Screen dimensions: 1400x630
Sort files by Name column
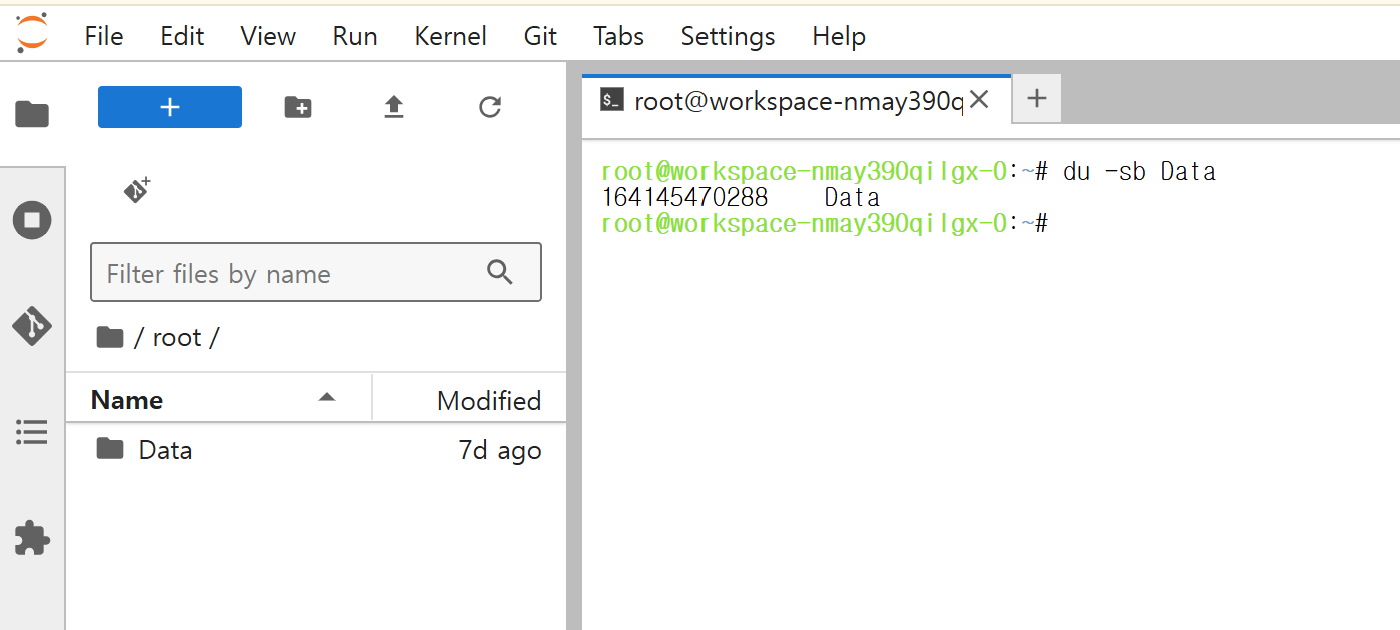tap(219, 400)
